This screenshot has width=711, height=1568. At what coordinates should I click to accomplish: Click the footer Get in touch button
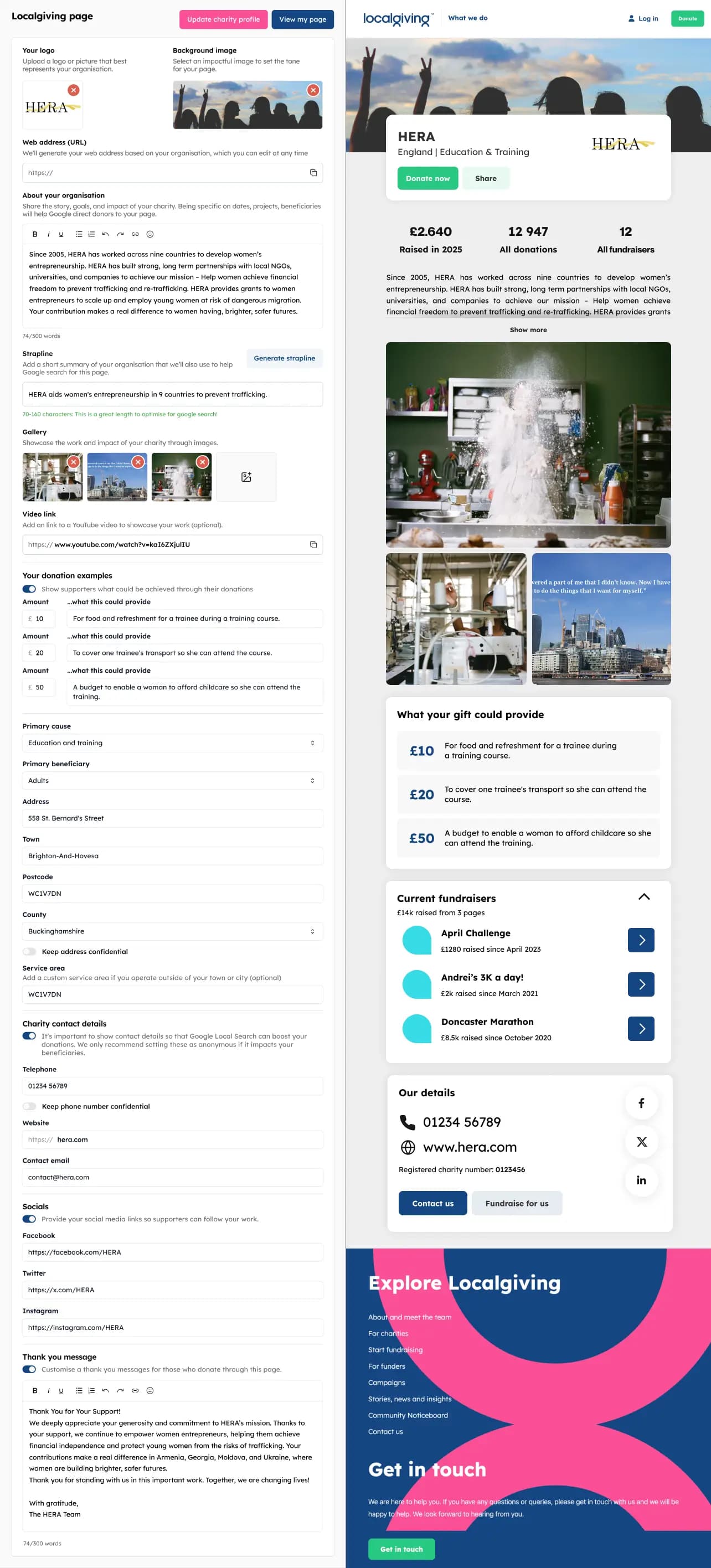[x=401, y=1550]
